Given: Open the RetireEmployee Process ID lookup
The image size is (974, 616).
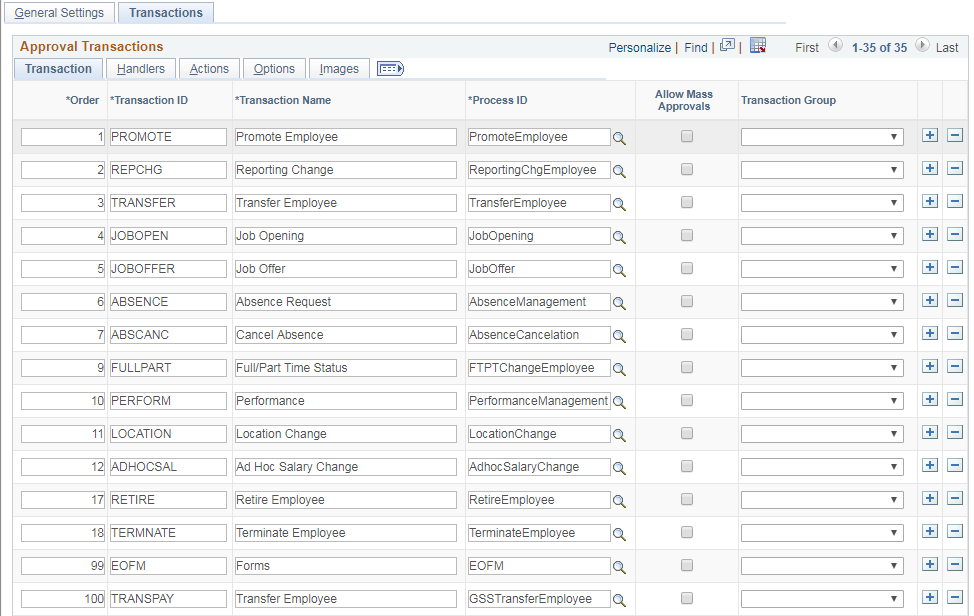Looking at the screenshot, I should [x=620, y=499].
